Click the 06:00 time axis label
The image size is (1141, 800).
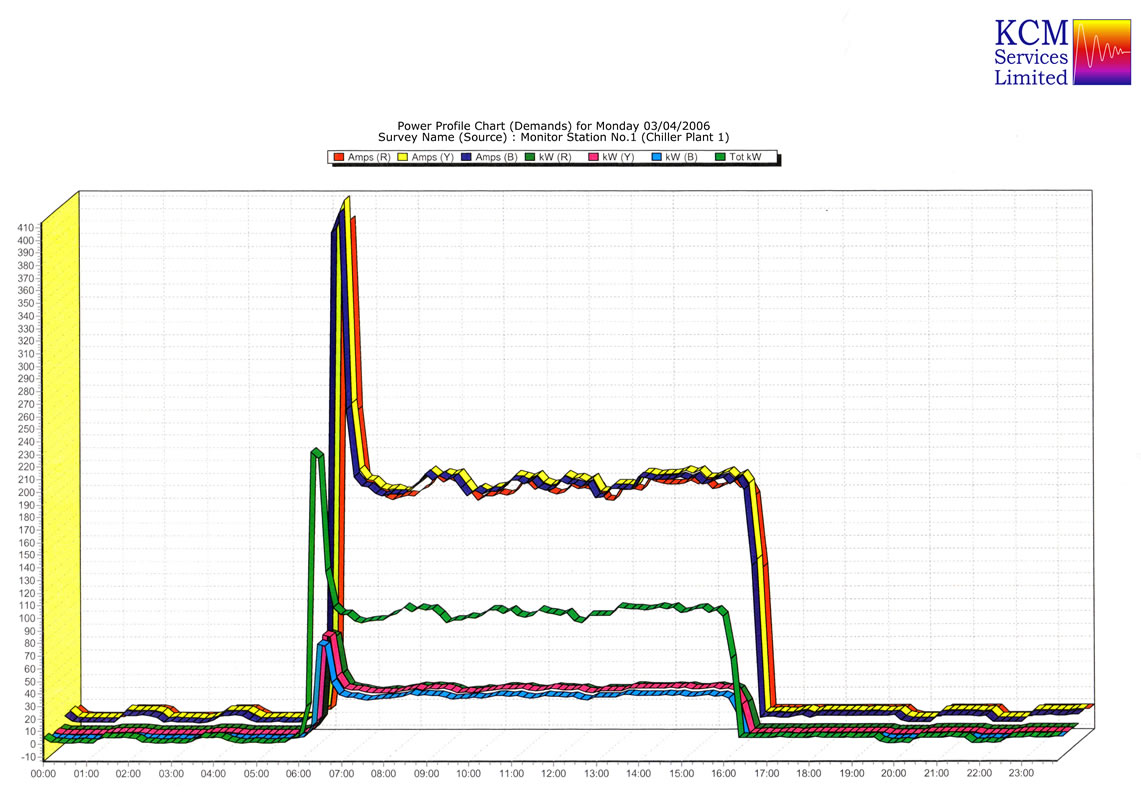298,774
